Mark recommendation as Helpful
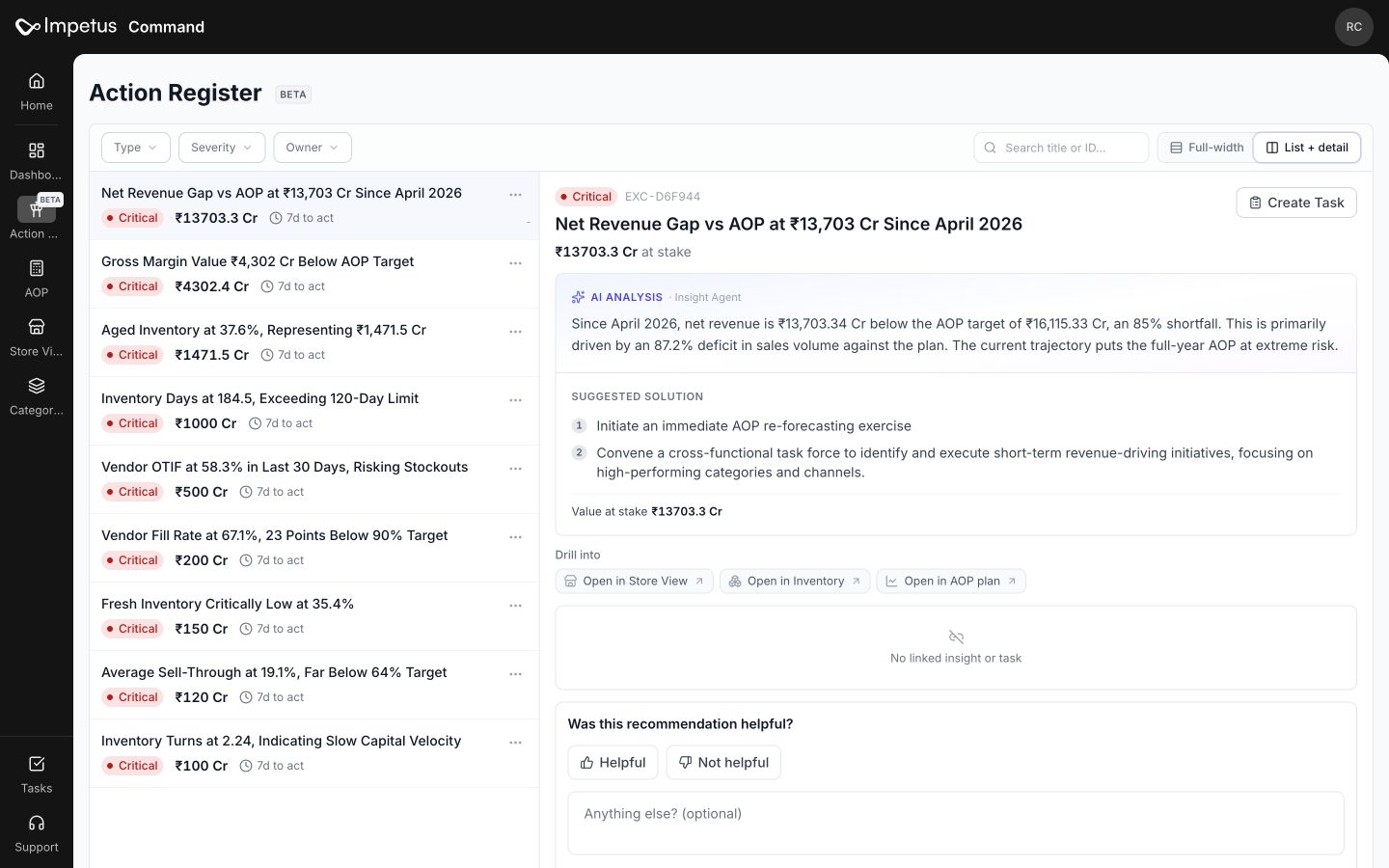Screen dimensions: 1389x868 (613, 762)
